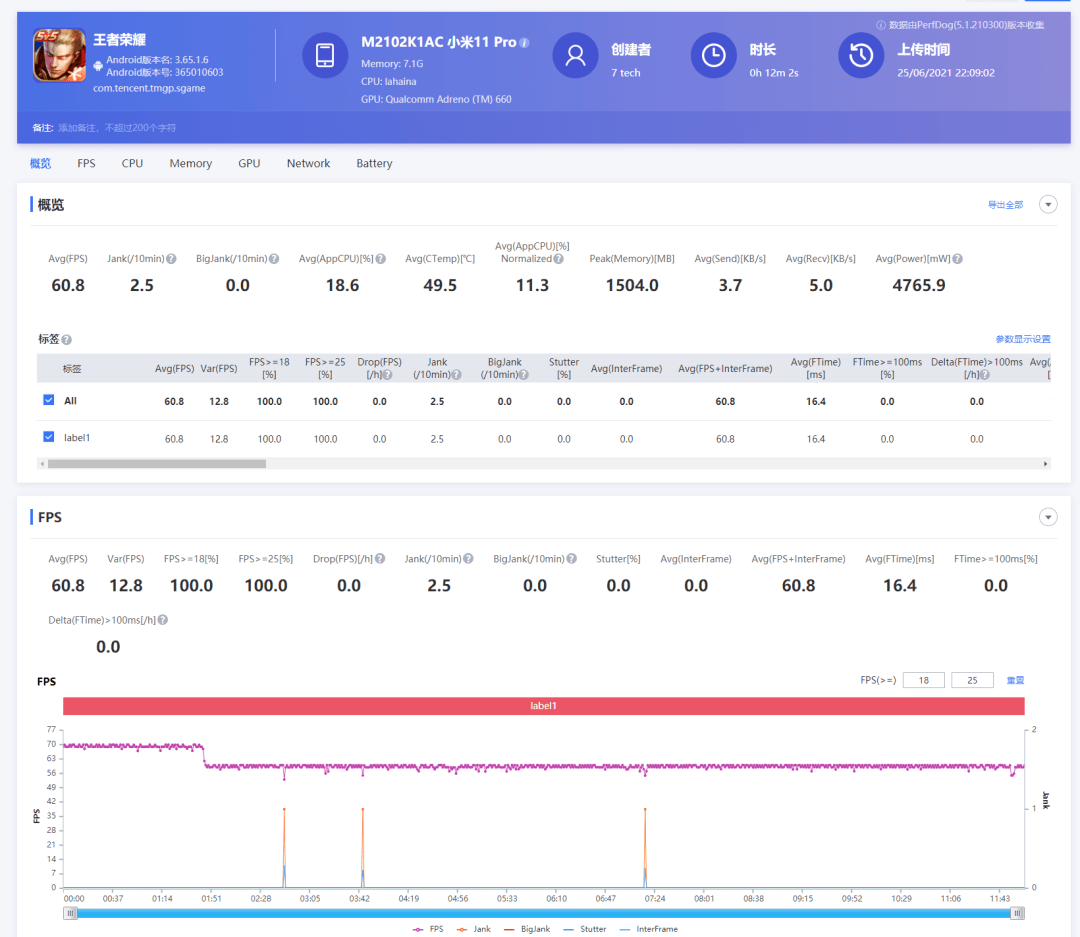Screen dimensions: 1080x937
Task: Open 参数显示设置 parameter display settings
Action: pos(1022,339)
